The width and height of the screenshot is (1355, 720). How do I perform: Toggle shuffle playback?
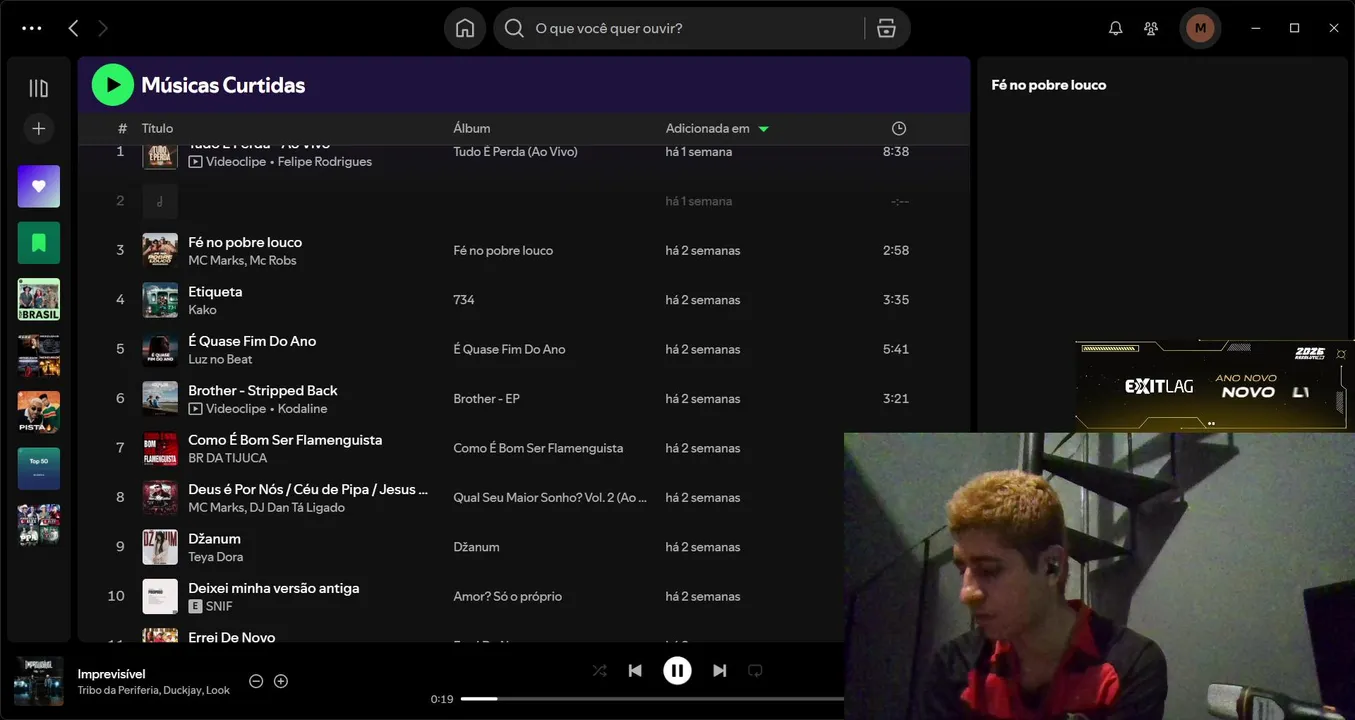click(599, 671)
